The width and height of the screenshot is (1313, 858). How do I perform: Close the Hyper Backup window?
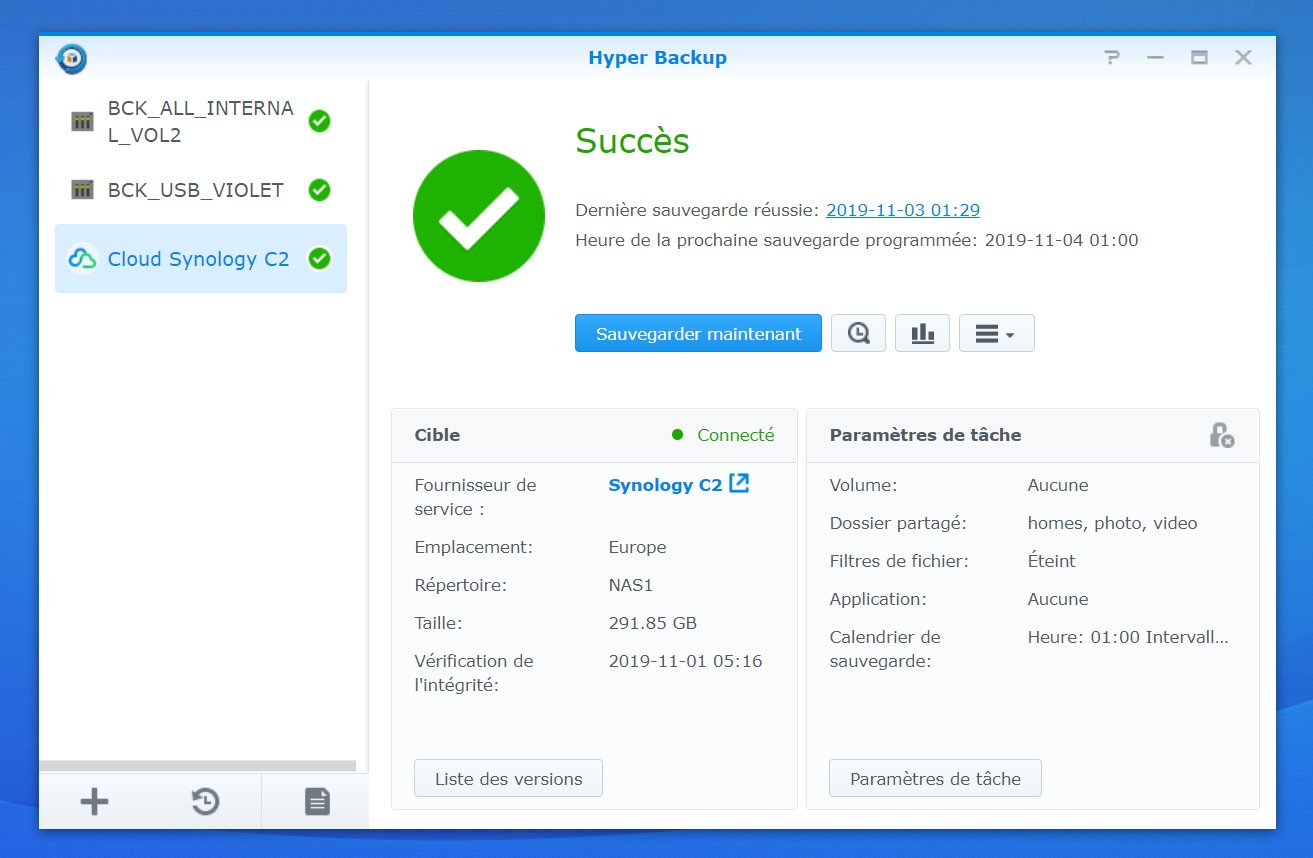pos(1243,58)
